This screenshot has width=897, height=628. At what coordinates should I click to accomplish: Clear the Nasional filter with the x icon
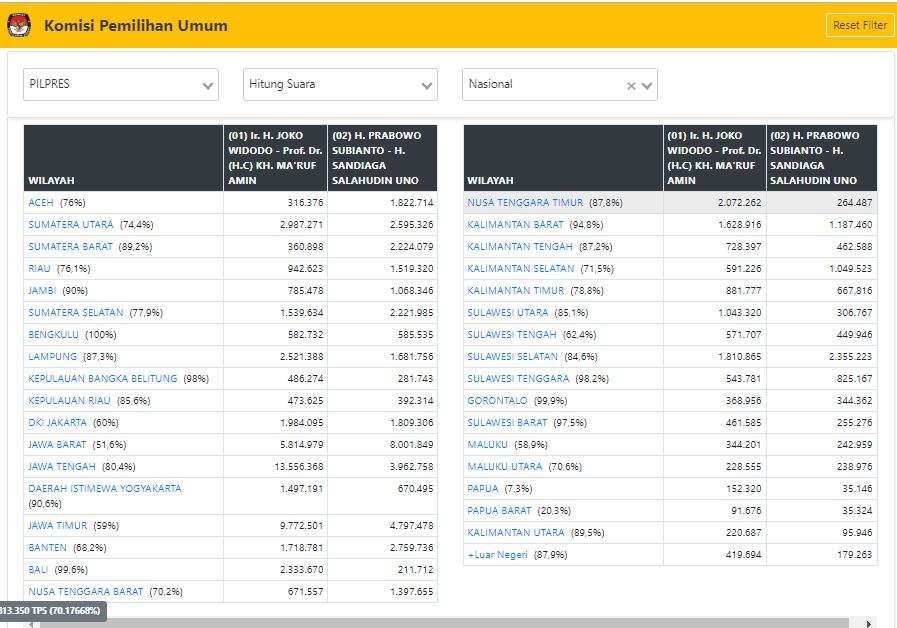point(631,86)
